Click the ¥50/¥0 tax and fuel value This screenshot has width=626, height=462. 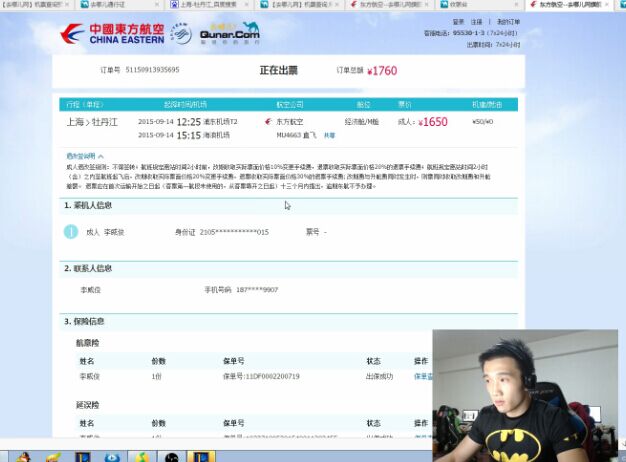(x=482, y=122)
